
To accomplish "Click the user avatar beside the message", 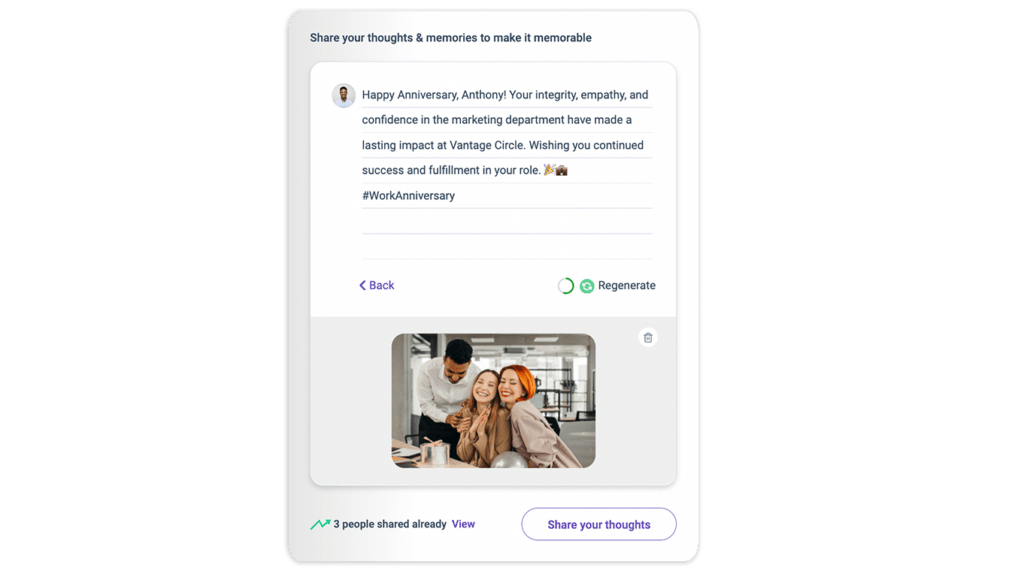I will tap(344, 95).
